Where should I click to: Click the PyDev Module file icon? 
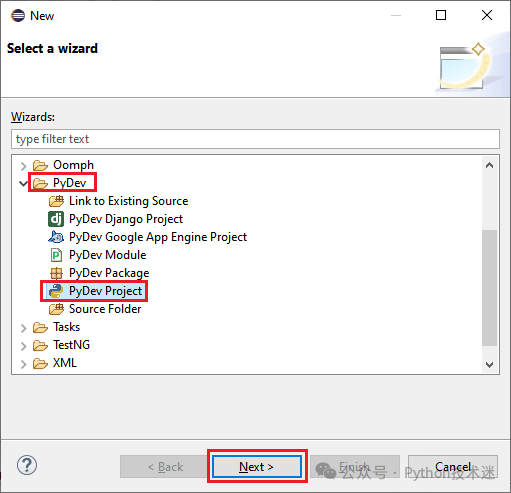point(56,255)
